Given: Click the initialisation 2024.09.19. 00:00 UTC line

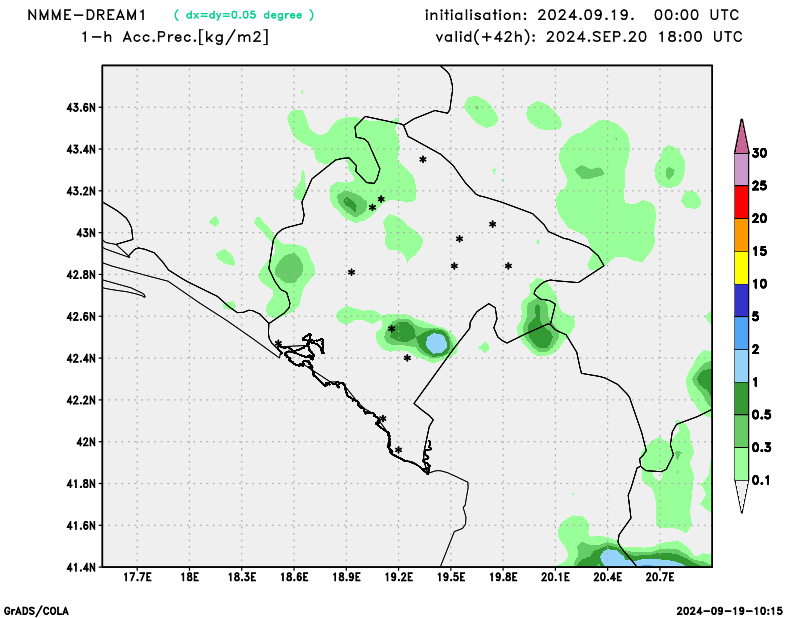Looking at the screenshot, I should (x=582, y=15).
